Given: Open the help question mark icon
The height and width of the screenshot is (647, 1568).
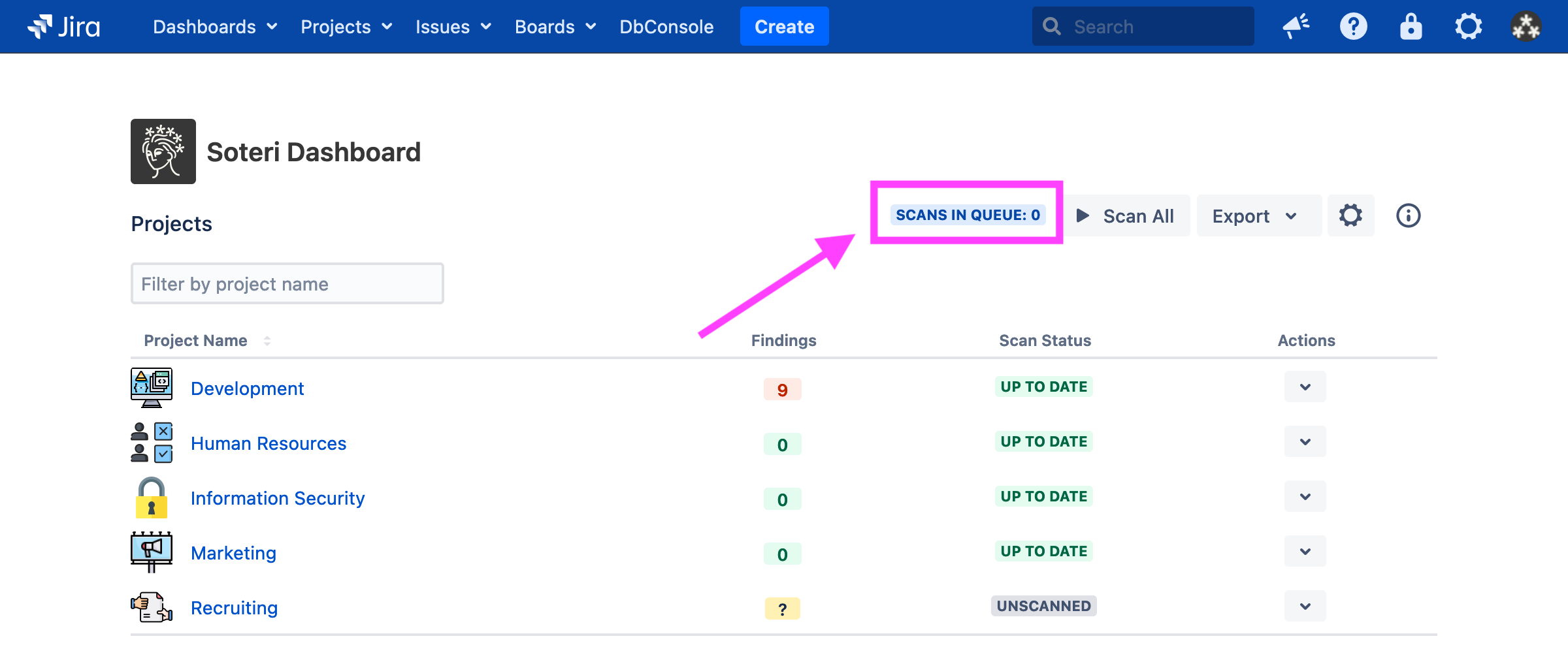Looking at the screenshot, I should click(1353, 27).
